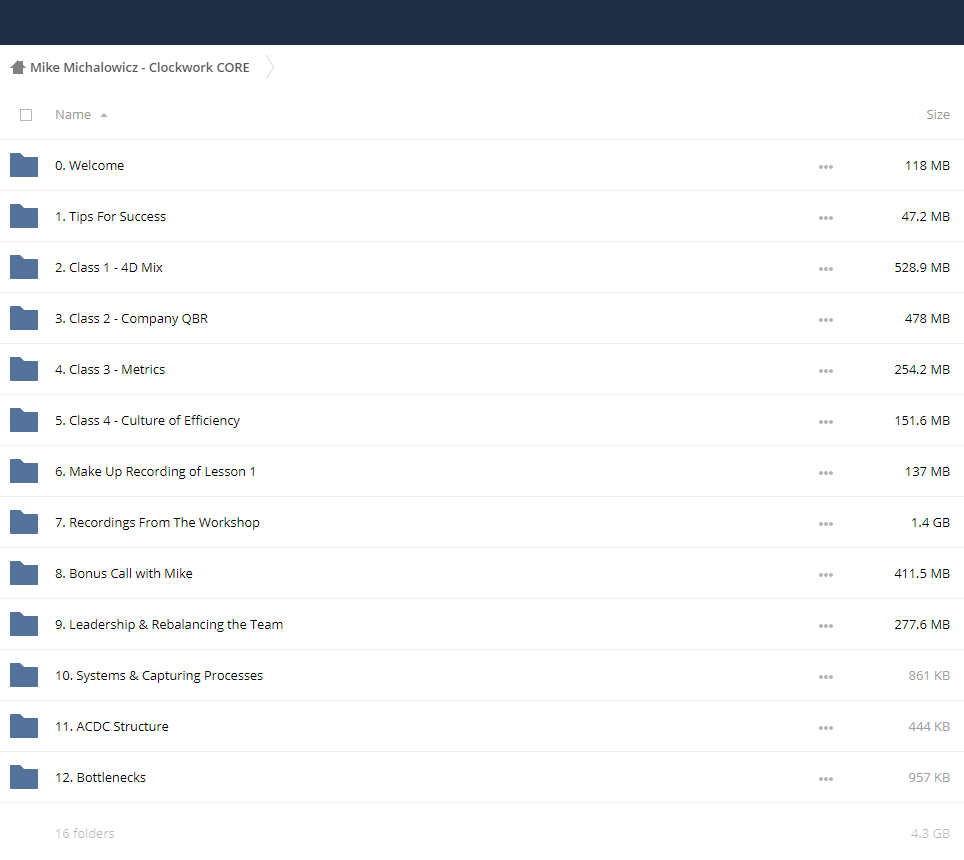Click the 277.6 MB size value
Image resolution: width=964 pixels, height=860 pixels.
pos(922,625)
